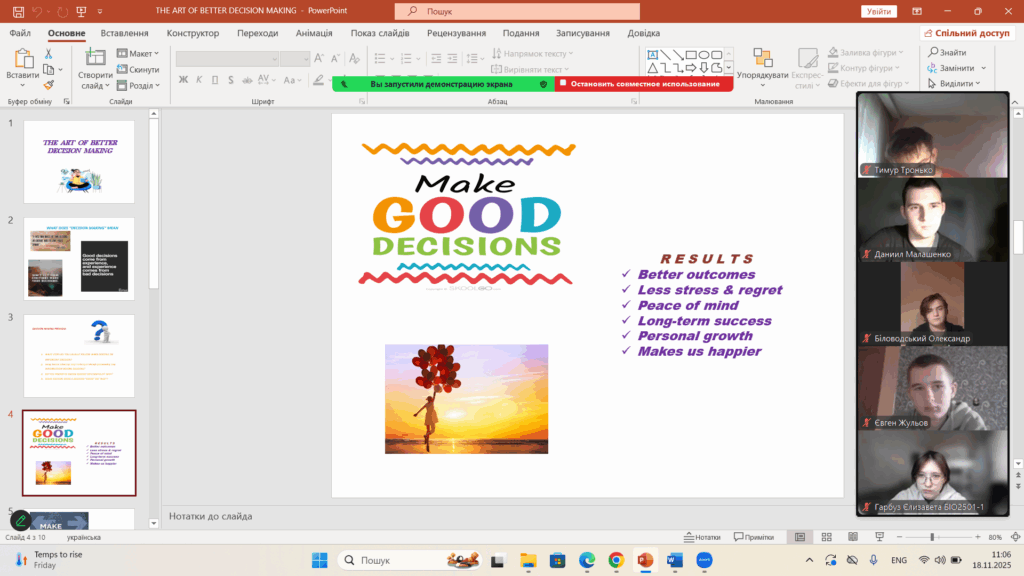
Task: Stop screen sharing with red button
Action: click(x=645, y=84)
